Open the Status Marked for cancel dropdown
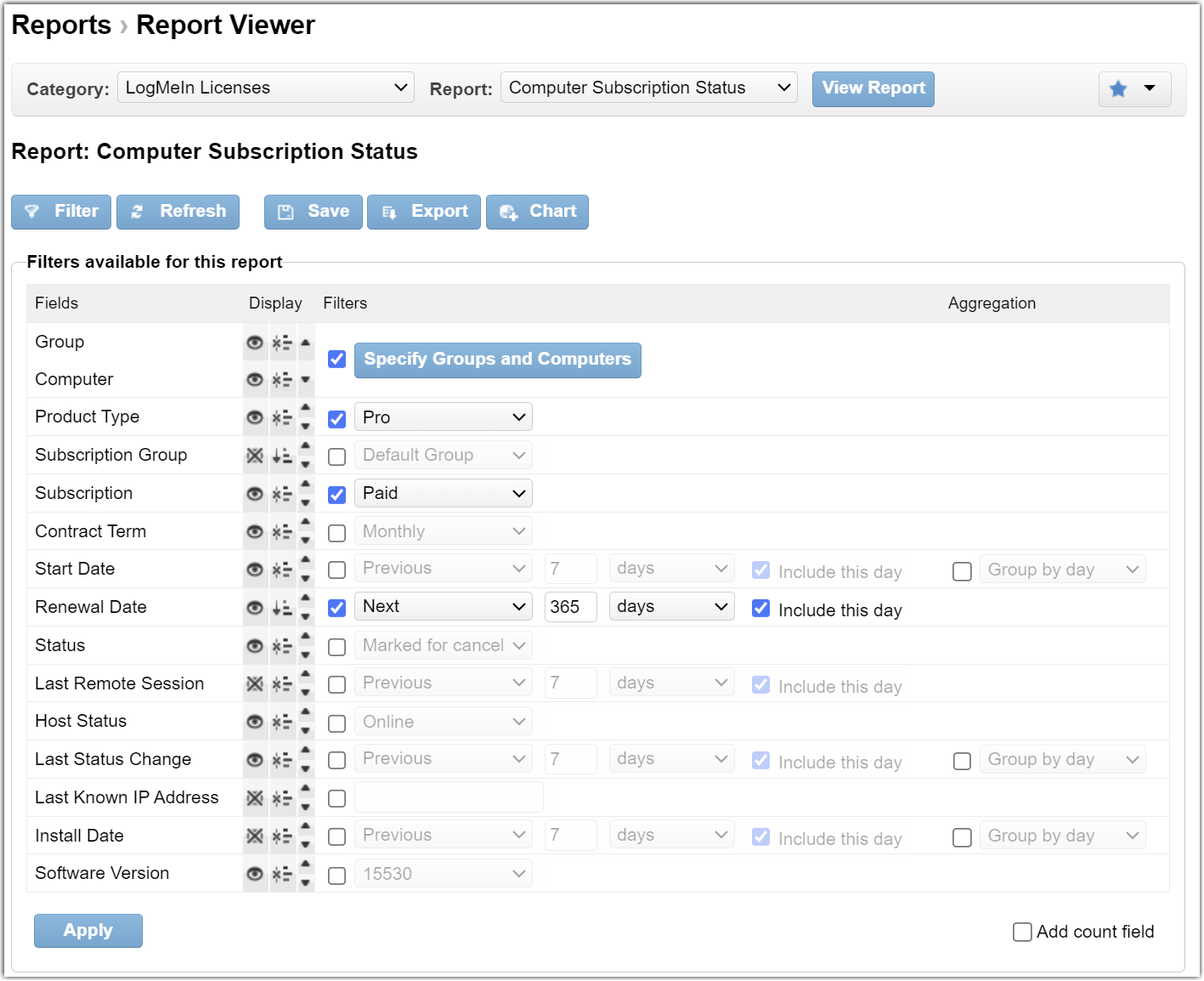This screenshot has height=981, width=1204. point(444,645)
